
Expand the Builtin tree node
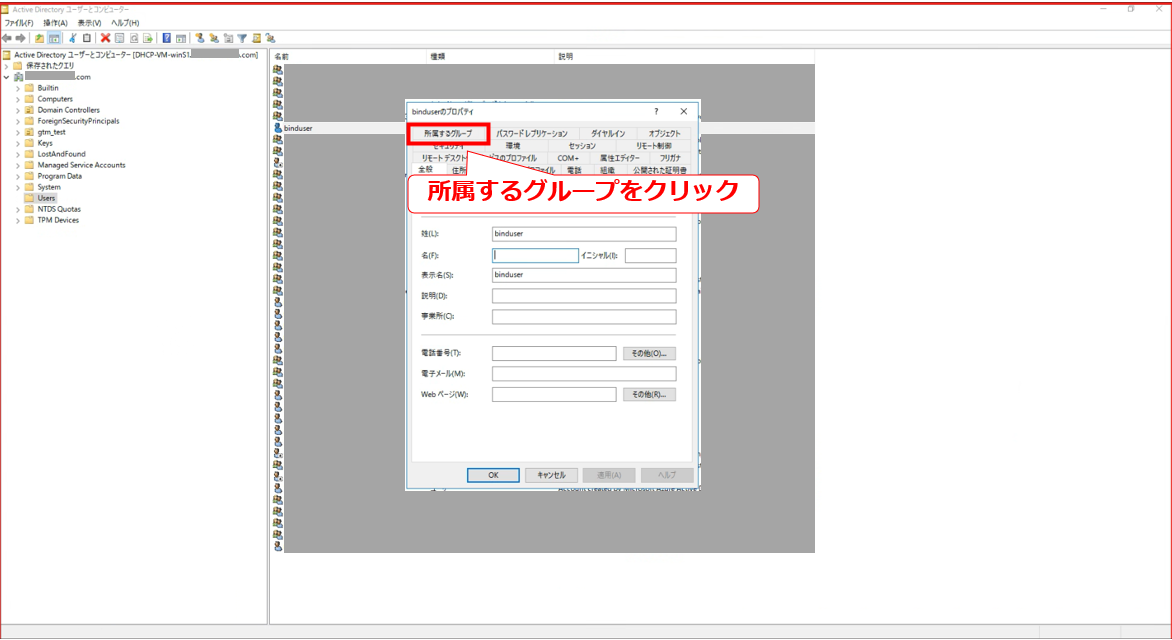pyautogui.click(x=18, y=88)
